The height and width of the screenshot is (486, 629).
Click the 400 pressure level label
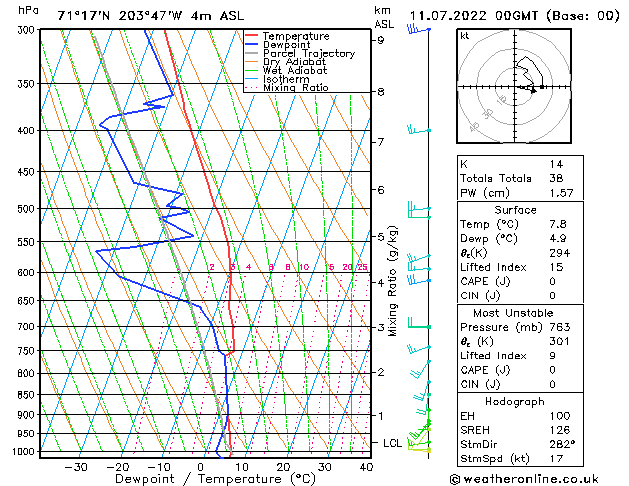(27, 131)
